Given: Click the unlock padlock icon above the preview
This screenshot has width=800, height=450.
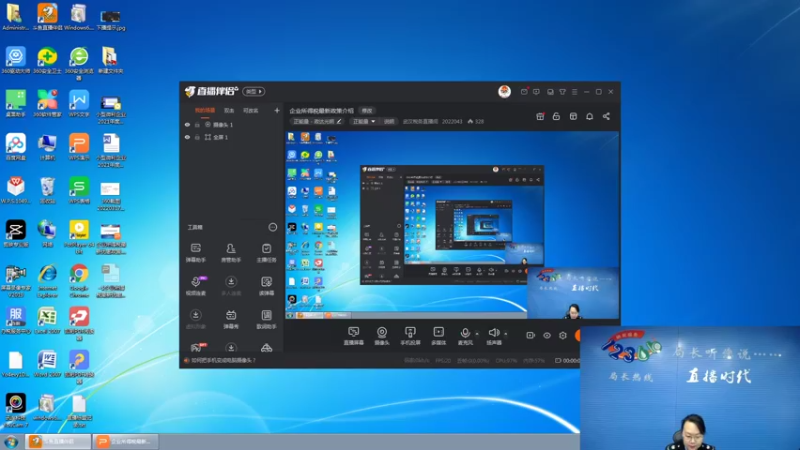Looking at the screenshot, I should pyautogui.click(x=556, y=116).
